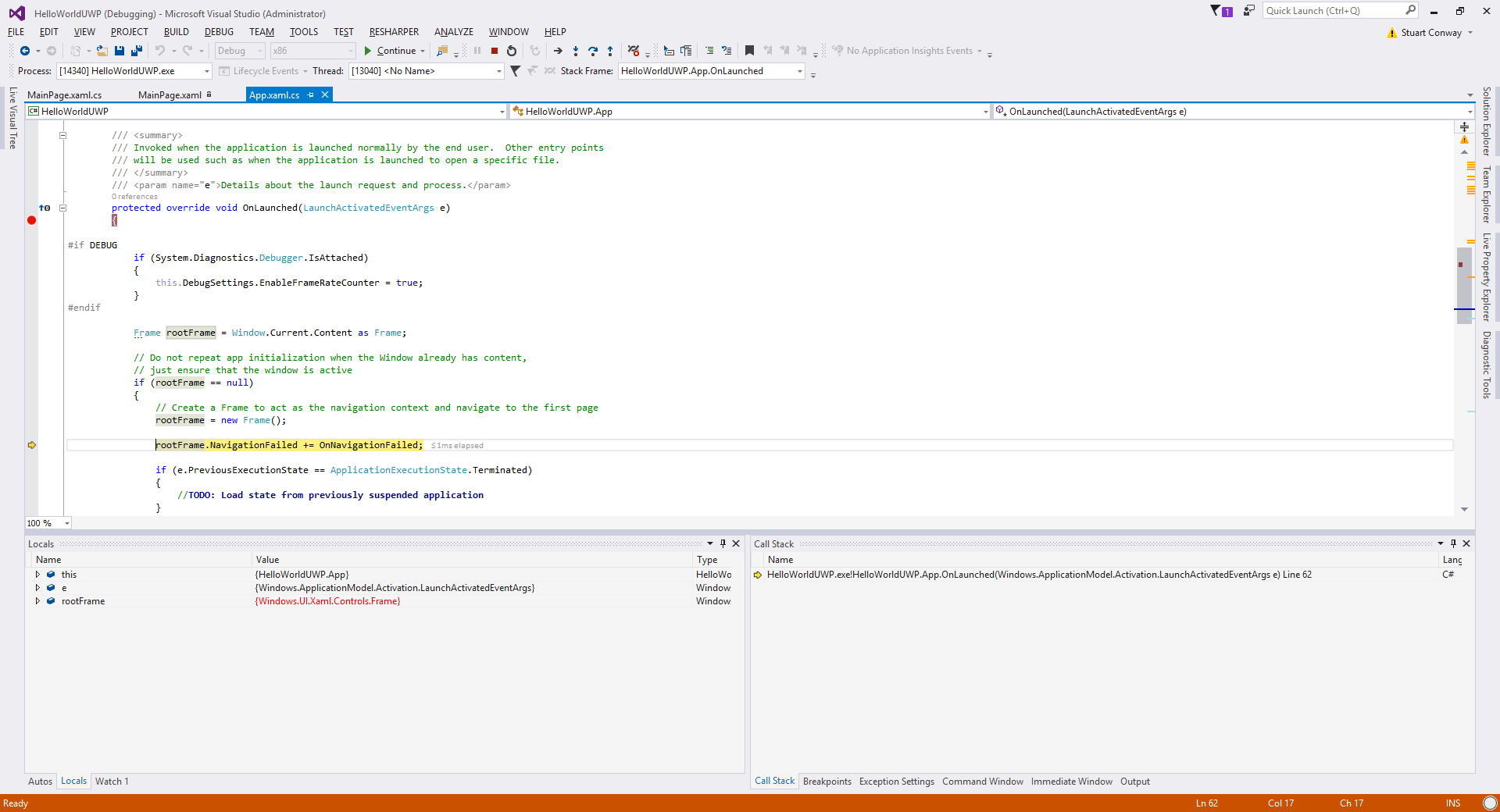The image size is (1500, 812).
Task: Click the Find in Files toolbar icon
Action: (x=442, y=51)
